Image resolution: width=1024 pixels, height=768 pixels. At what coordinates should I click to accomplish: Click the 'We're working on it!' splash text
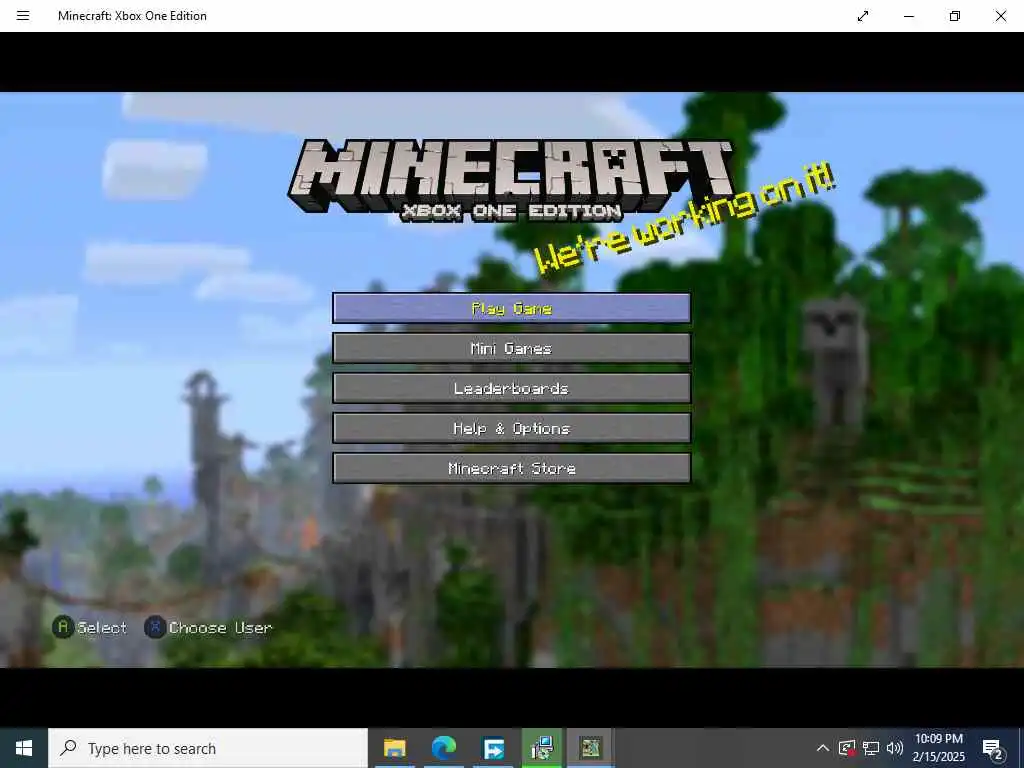684,219
